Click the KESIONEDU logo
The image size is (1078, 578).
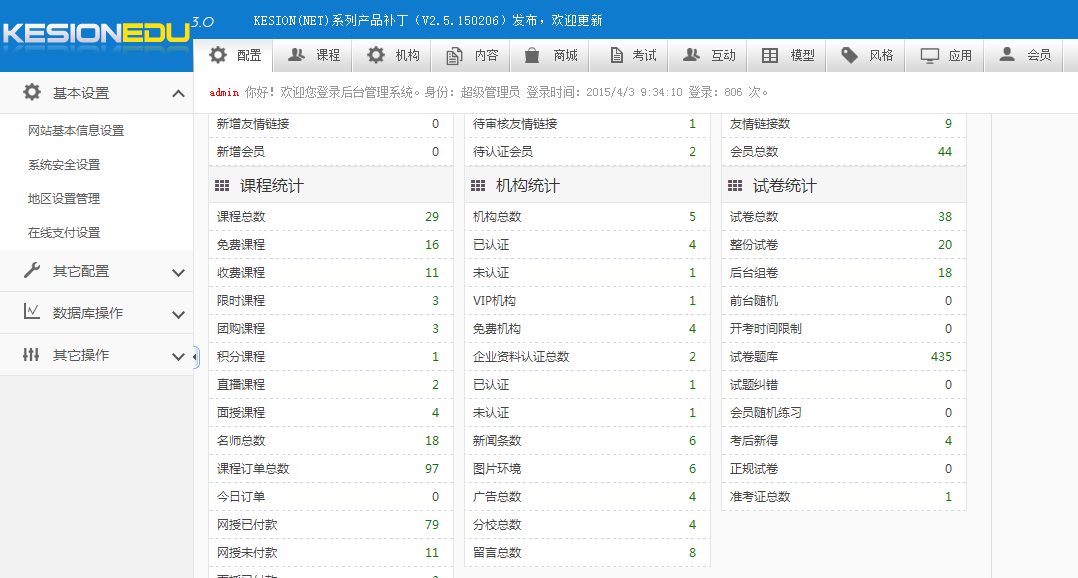(96, 34)
